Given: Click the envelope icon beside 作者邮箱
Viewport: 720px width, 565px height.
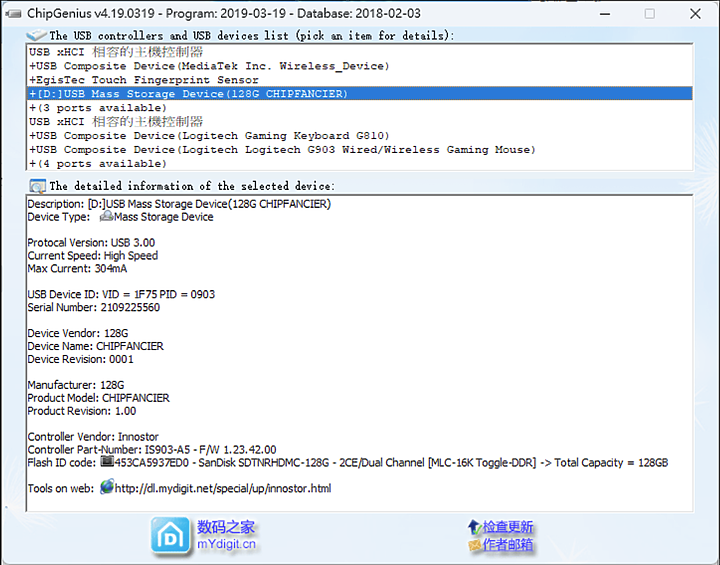Looking at the screenshot, I should [474, 545].
